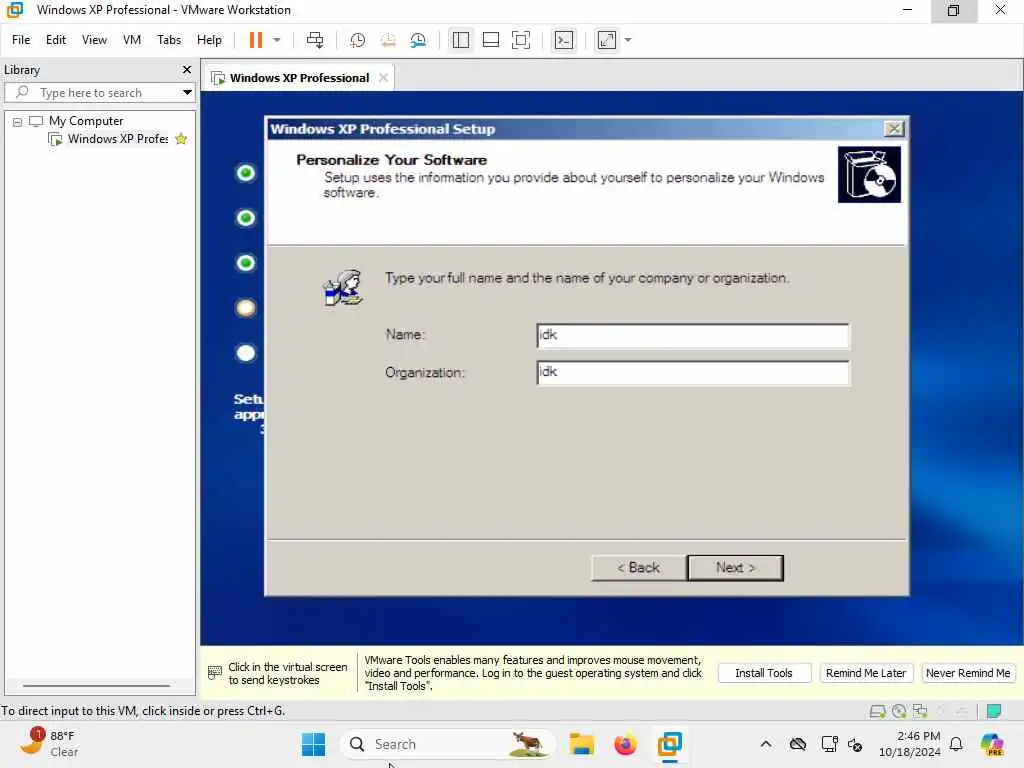Open the notifications bell icon

tap(956, 744)
